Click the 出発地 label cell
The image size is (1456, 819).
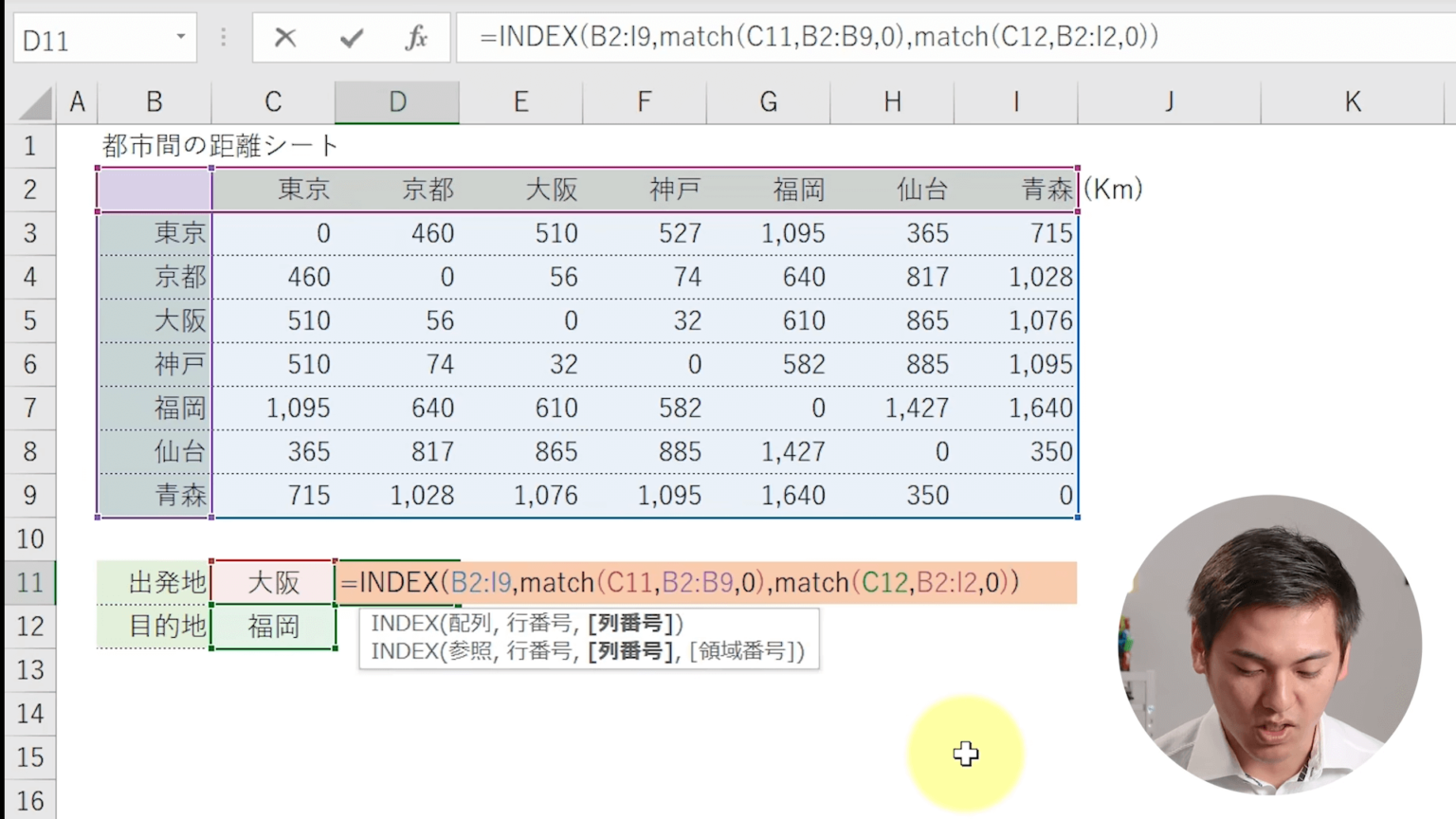pos(155,582)
